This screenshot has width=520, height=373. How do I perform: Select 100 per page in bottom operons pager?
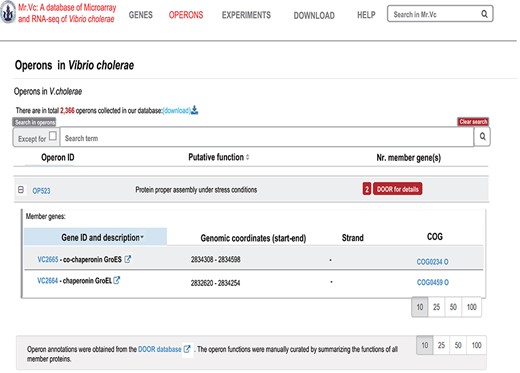476,345
